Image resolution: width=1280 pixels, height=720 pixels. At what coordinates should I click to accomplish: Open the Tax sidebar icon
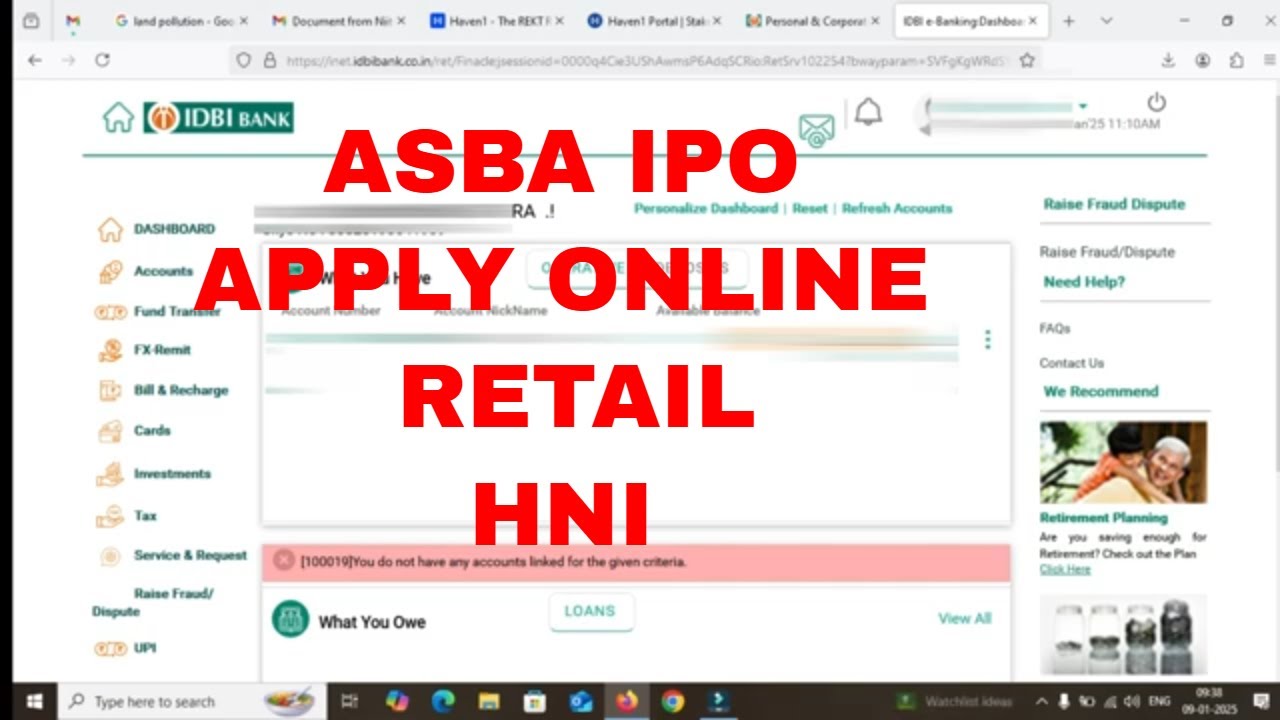coord(110,517)
